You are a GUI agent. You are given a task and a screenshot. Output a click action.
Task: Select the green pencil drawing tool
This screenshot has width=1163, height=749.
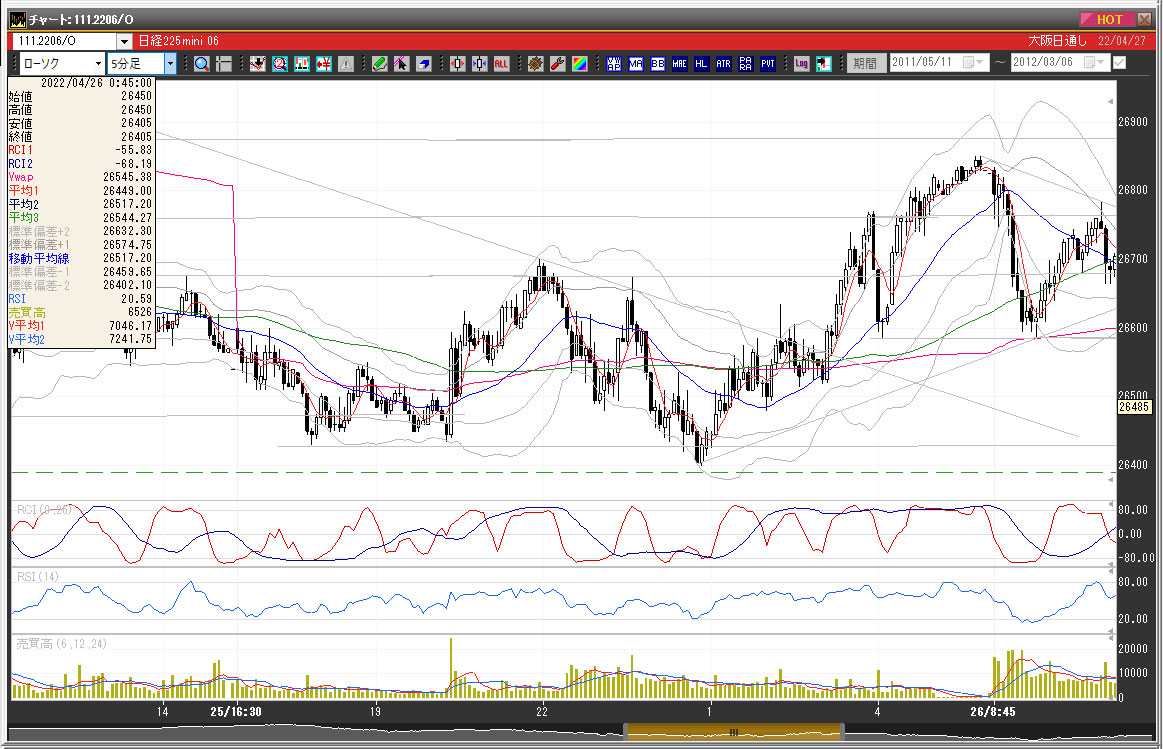pos(380,64)
